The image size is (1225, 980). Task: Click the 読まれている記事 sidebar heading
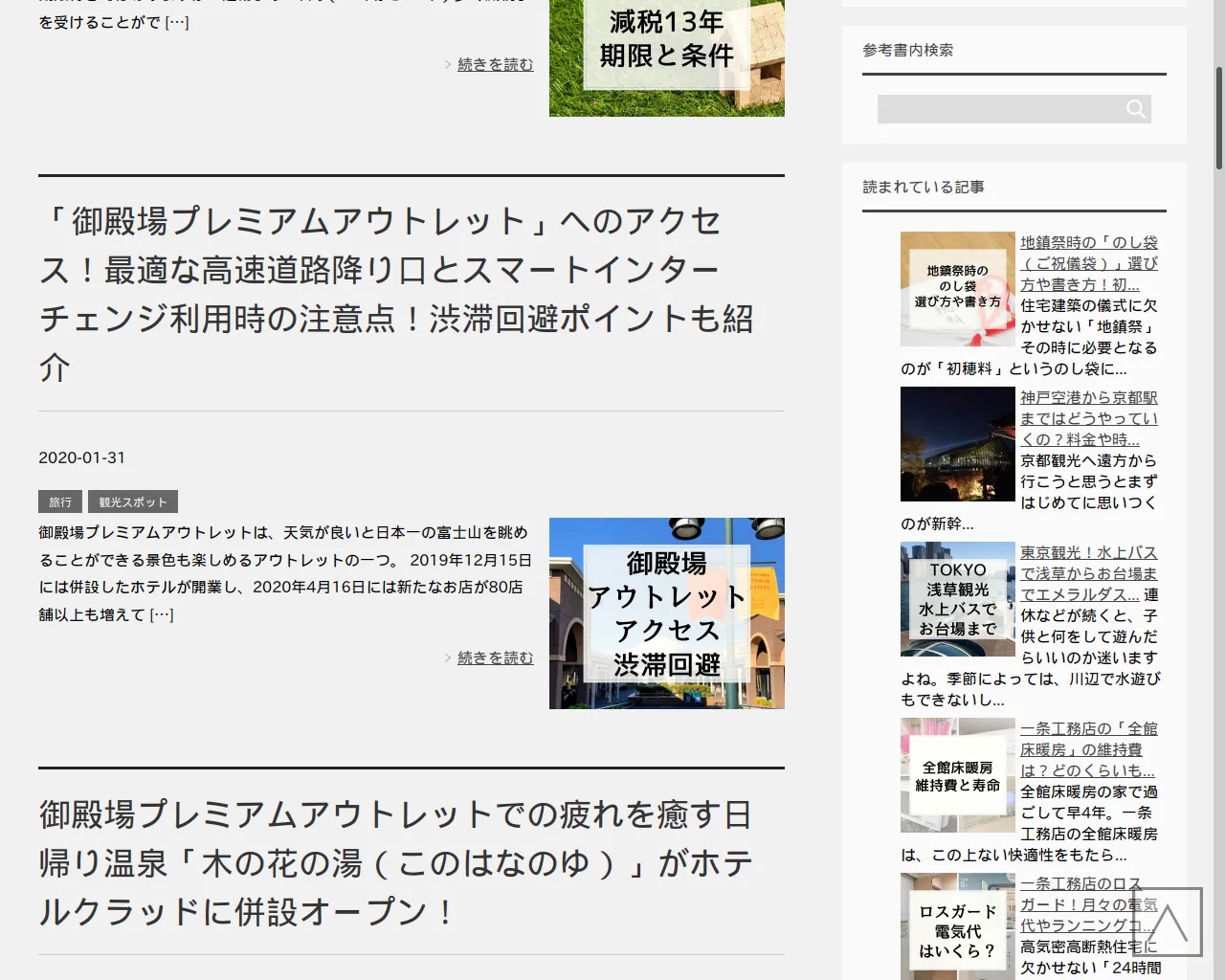[924, 187]
